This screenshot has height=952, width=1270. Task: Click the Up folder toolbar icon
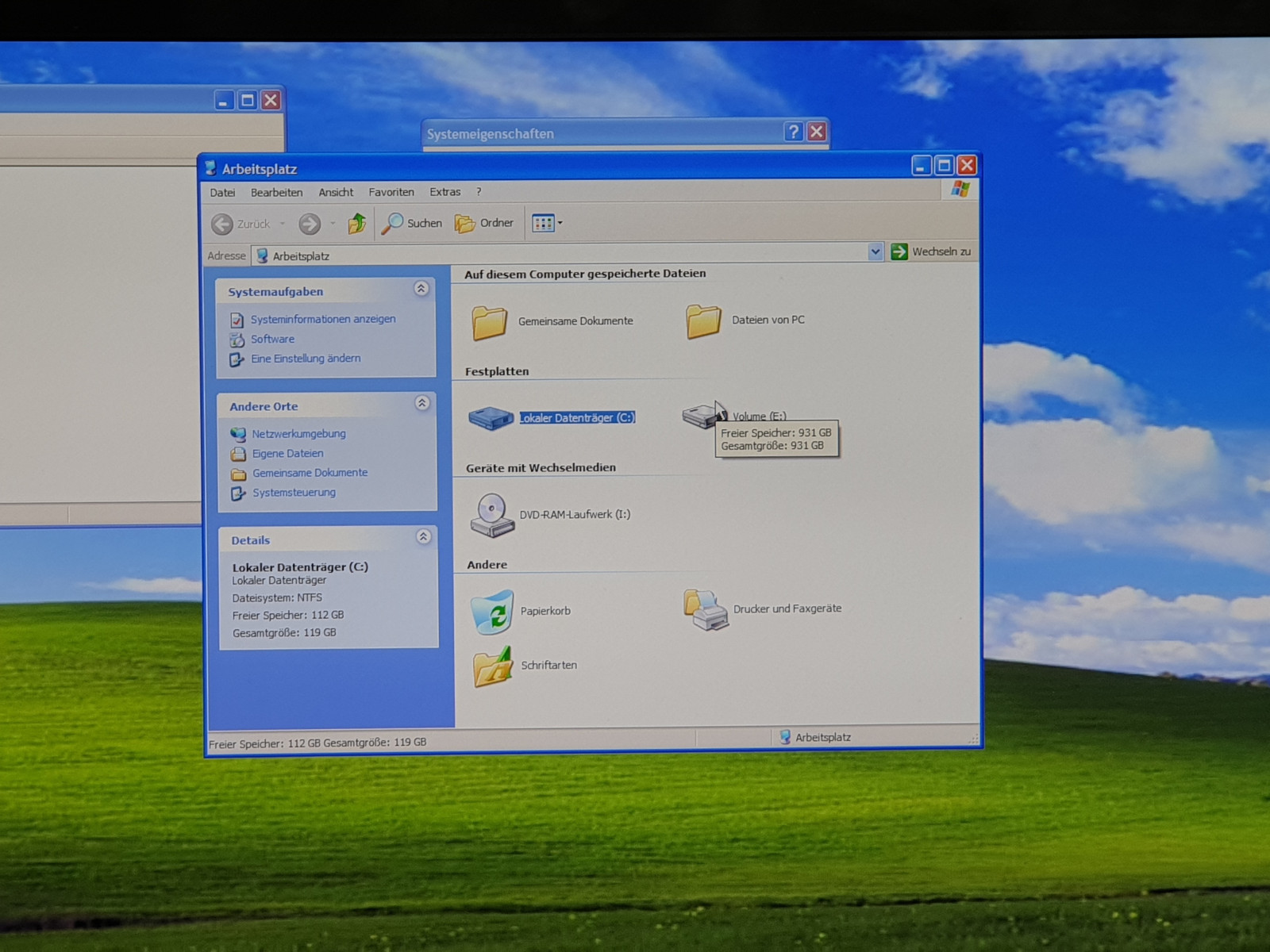pyautogui.click(x=356, y=224)
